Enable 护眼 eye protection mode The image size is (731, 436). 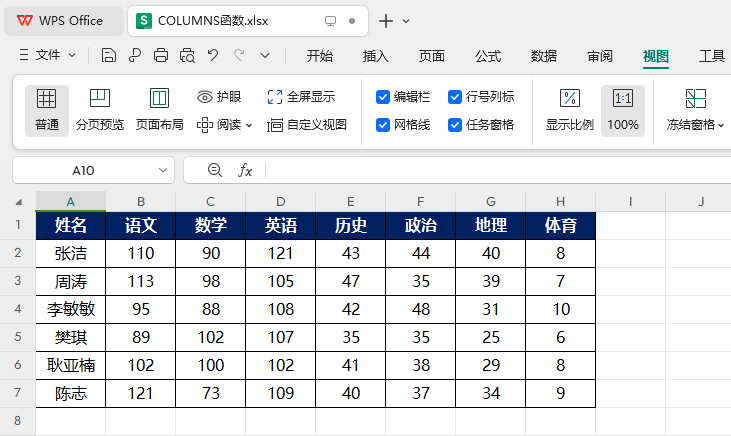pyautogui.click(x=219, y=97)
